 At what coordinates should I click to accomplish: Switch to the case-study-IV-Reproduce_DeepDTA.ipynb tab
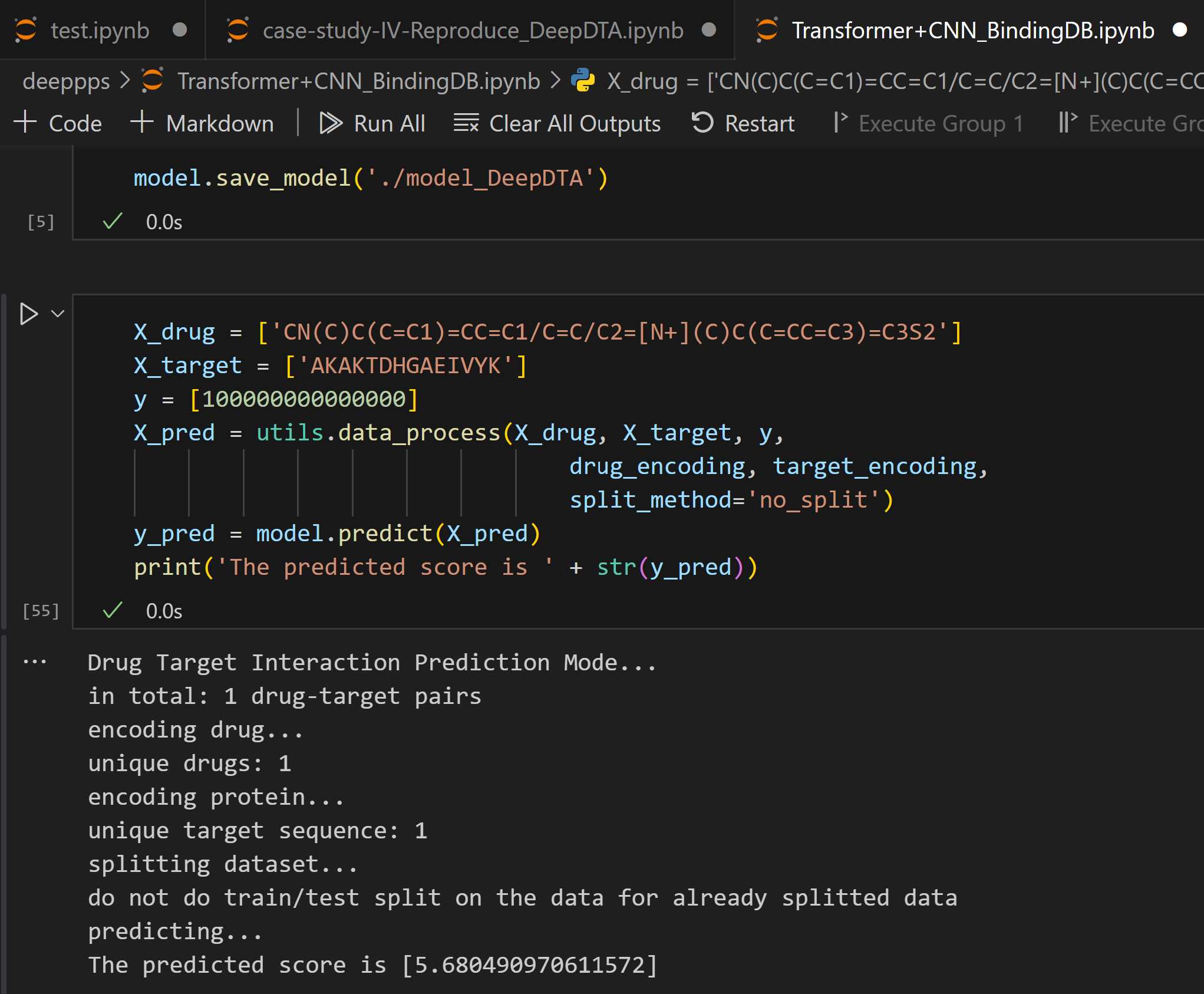(471, 30)
